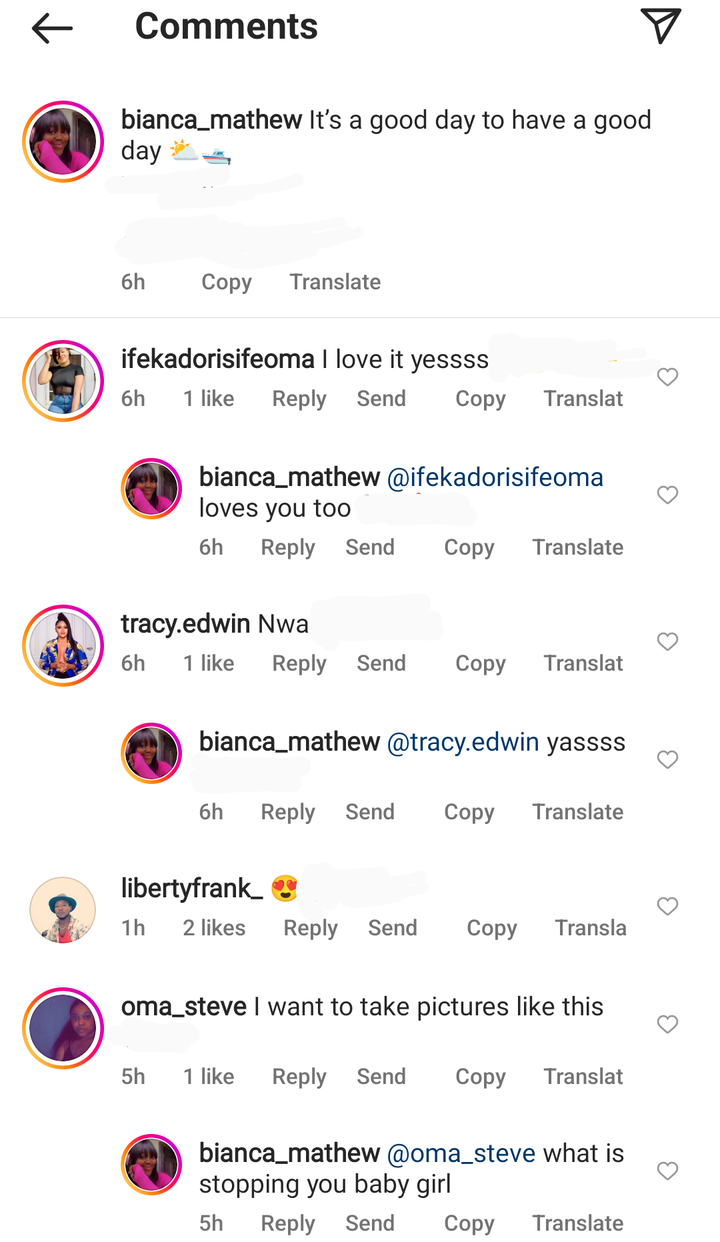This screenshot has width=720, height=1242.
Task: Translate the post caption
Action: coord(335,282)
